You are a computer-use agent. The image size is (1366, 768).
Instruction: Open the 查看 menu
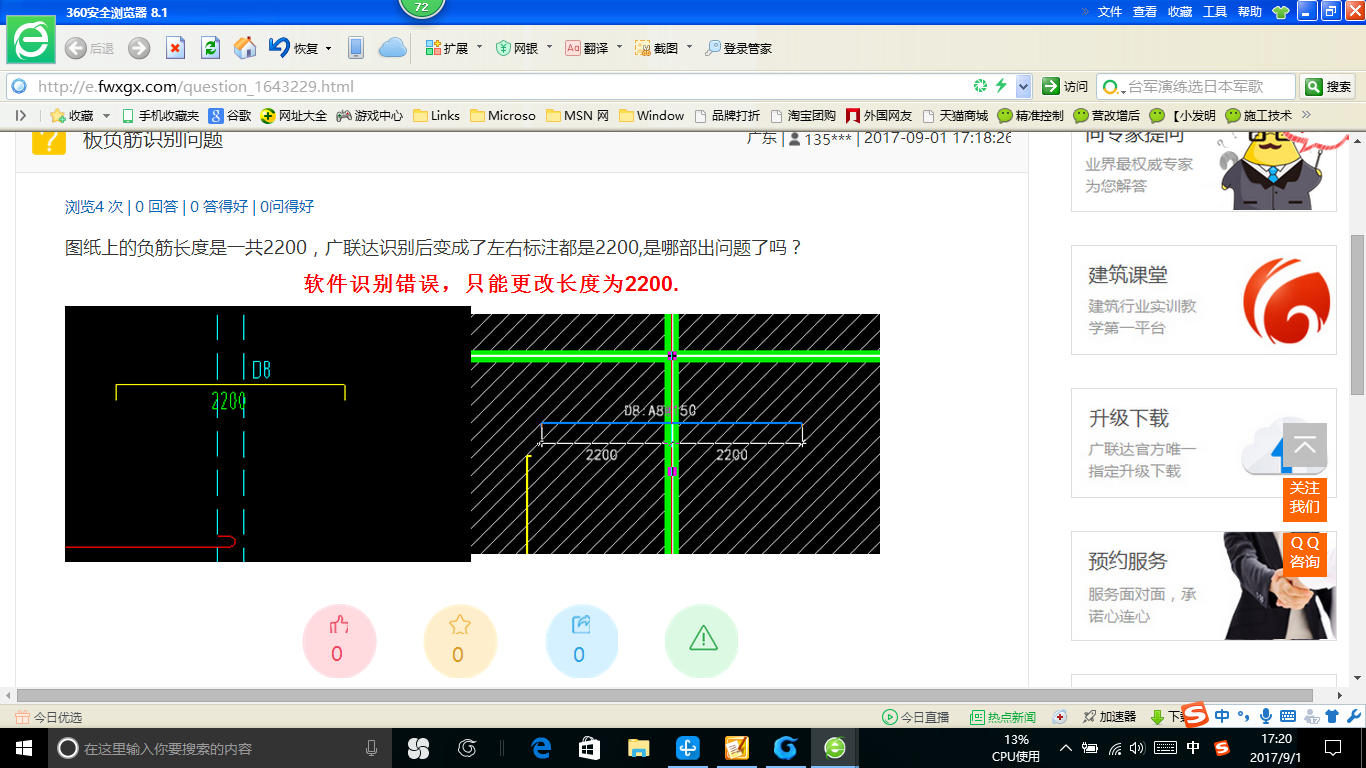tap(1145, 12)
